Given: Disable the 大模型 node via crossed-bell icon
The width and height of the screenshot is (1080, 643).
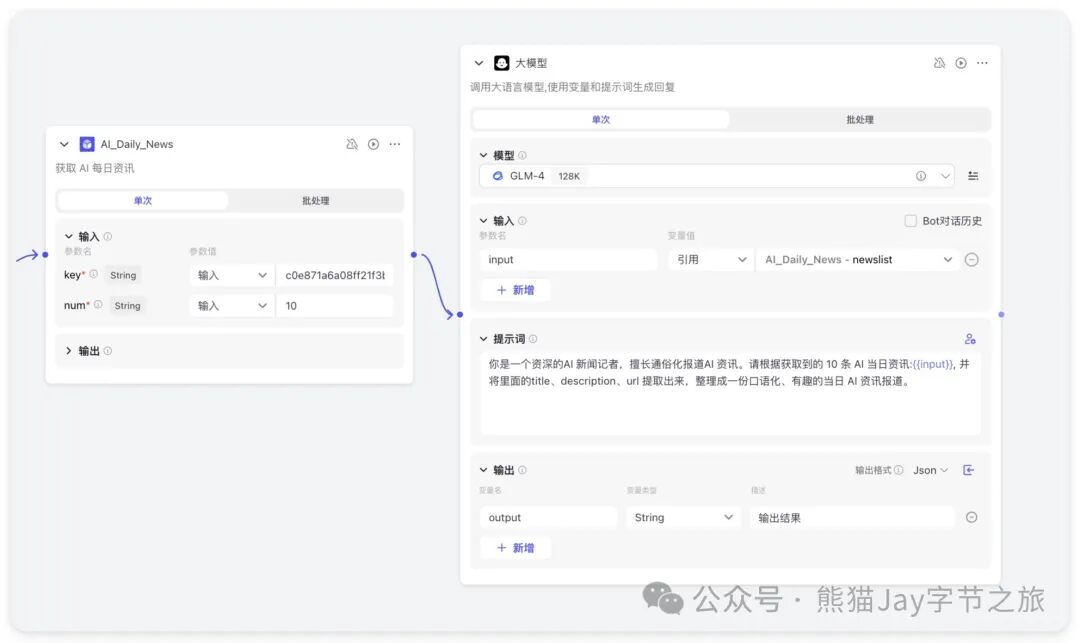Looking at the screenshot, I should (x=939, y=63).
